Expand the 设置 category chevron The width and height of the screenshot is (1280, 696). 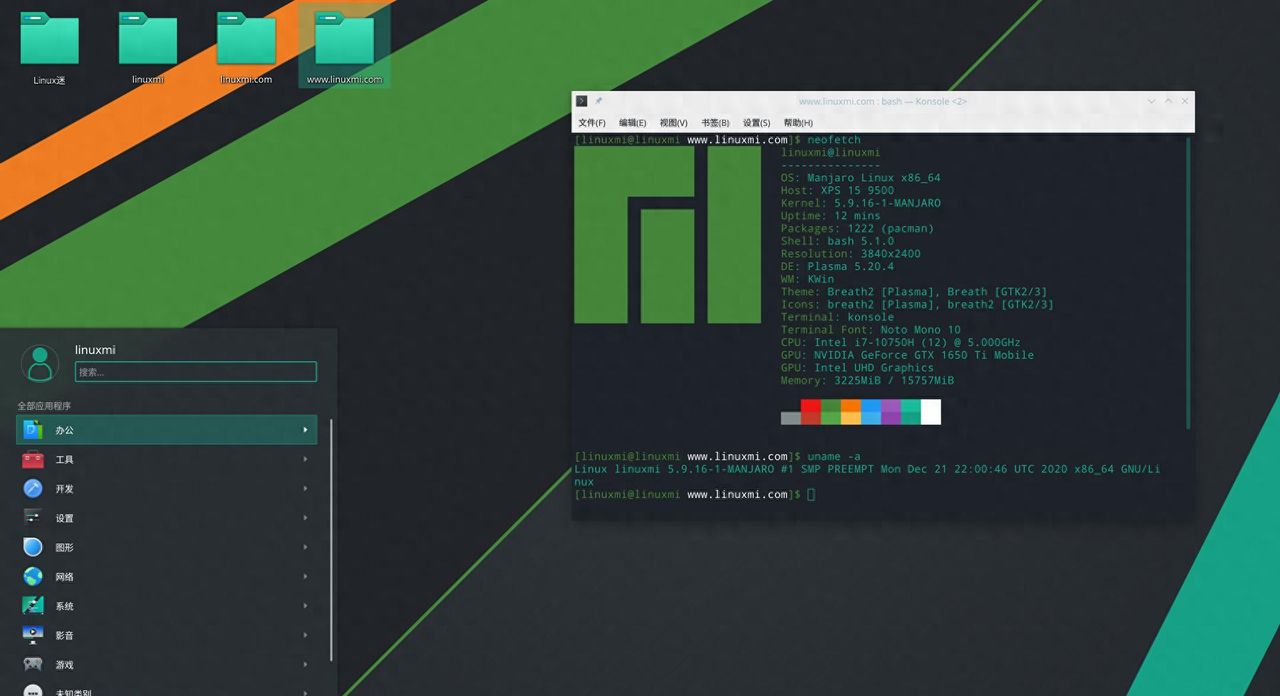click(x=305, y=518)
